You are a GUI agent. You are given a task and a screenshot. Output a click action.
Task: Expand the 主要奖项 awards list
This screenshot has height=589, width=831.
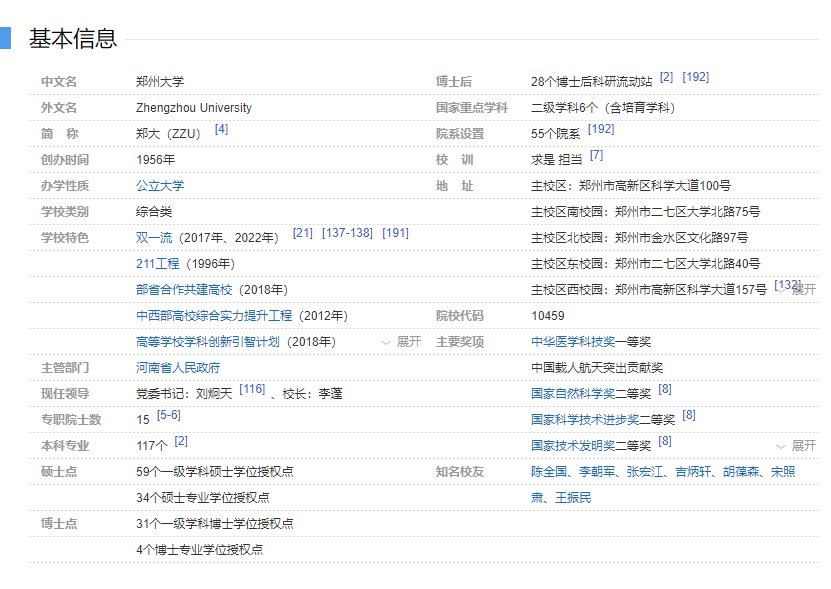pos(797,446)
